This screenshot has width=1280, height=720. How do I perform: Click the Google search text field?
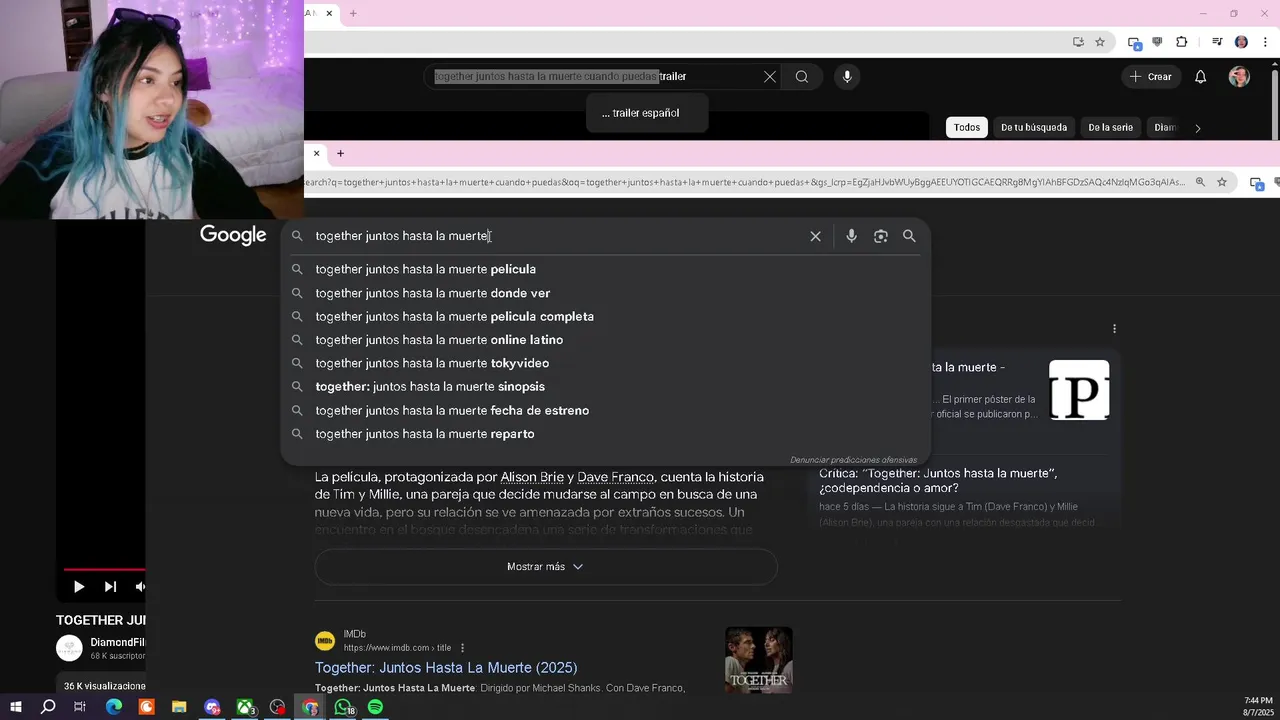coord(555,236)
